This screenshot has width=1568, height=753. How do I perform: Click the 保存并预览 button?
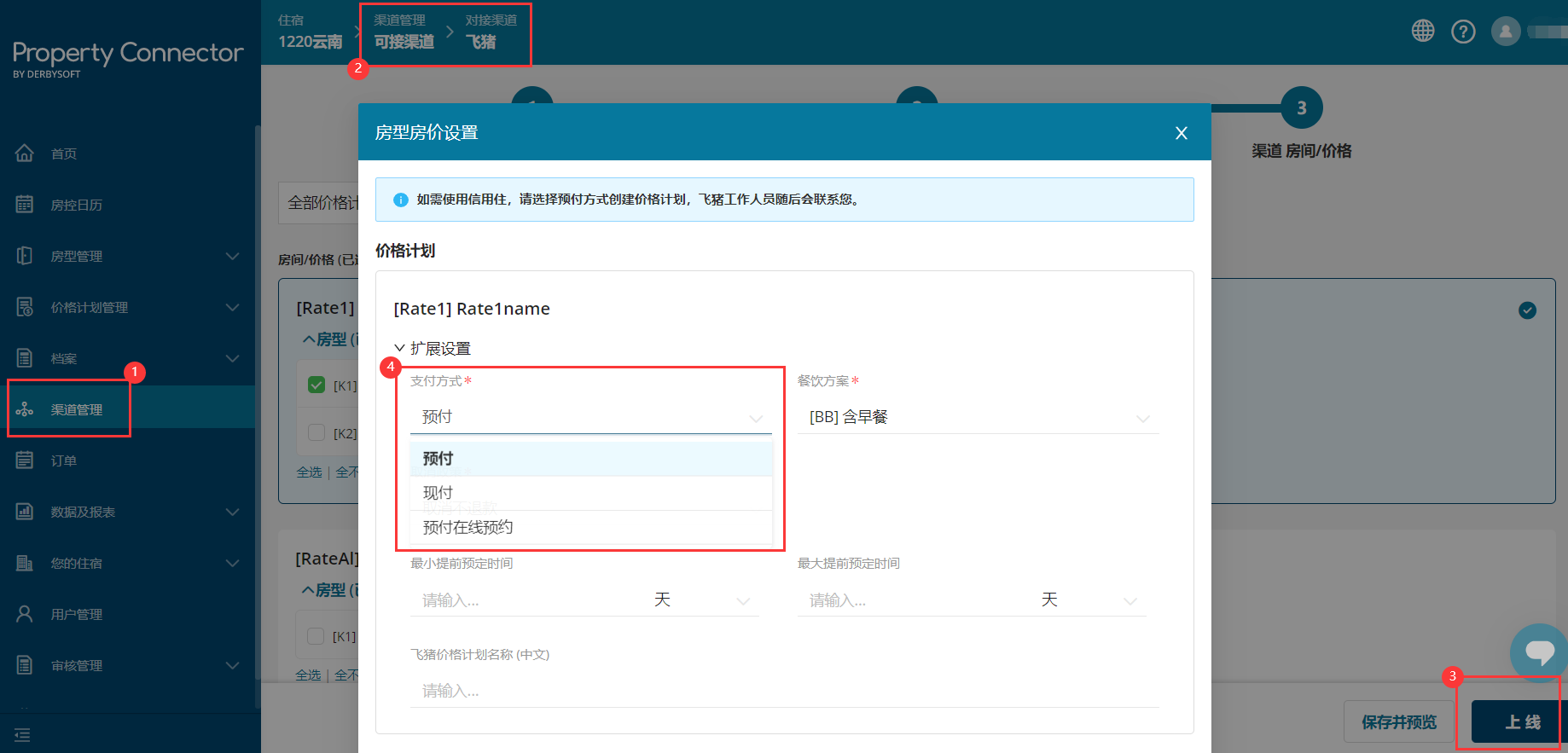pyautogui.click(x=1399, y=722)
